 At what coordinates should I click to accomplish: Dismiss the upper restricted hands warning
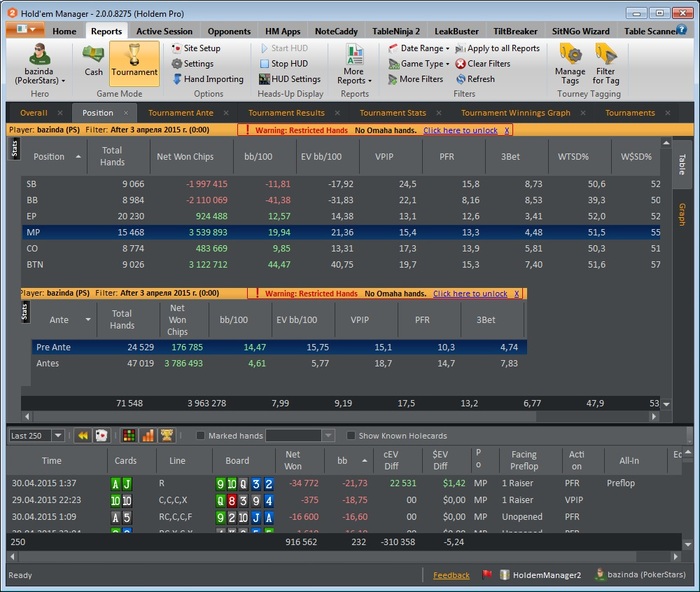pyautogui.click(x=507, y=130)
